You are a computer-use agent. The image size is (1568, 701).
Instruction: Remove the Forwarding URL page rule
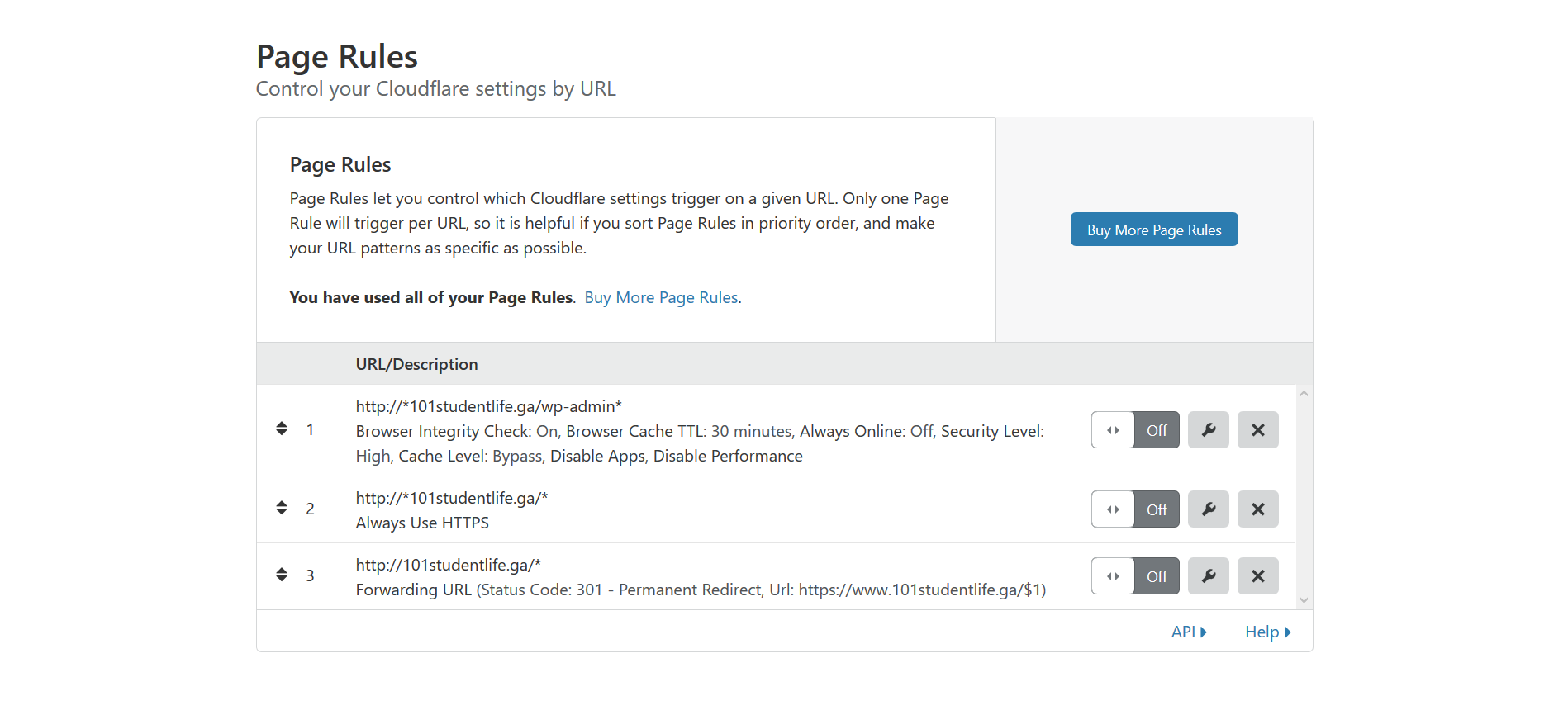1257,576
